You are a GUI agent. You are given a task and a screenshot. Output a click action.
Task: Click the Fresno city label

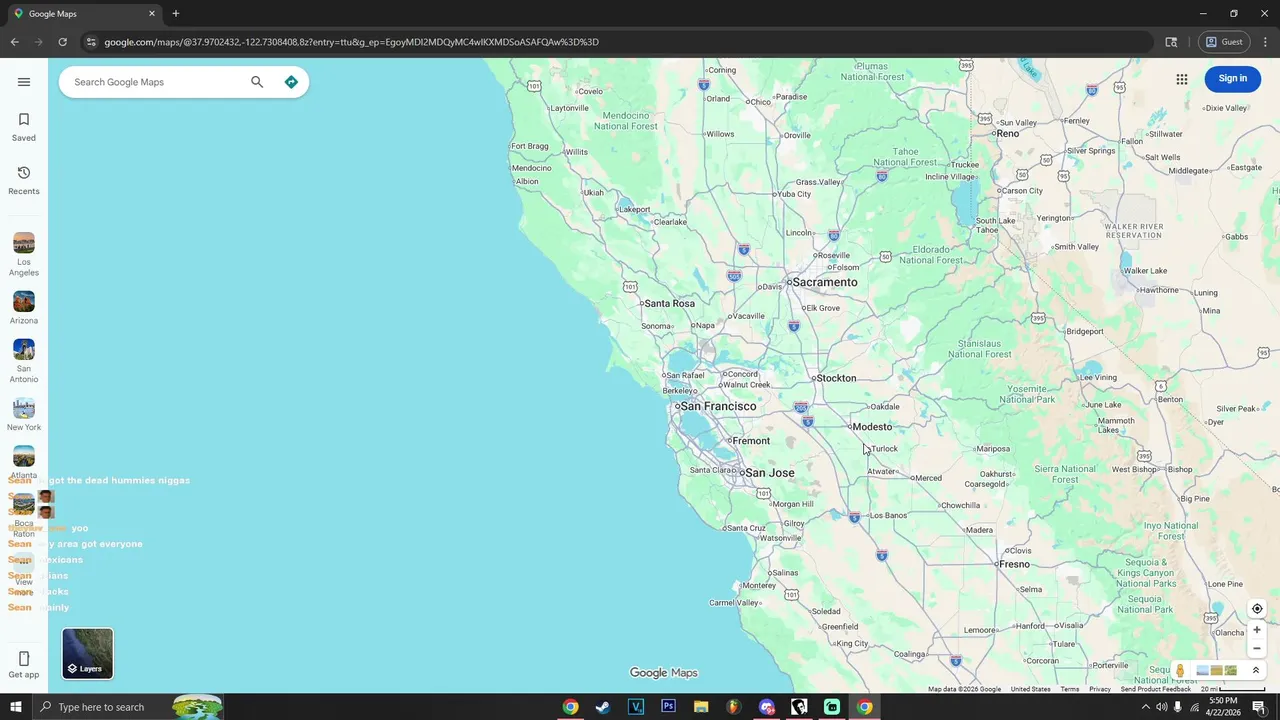pos(1014,564)
